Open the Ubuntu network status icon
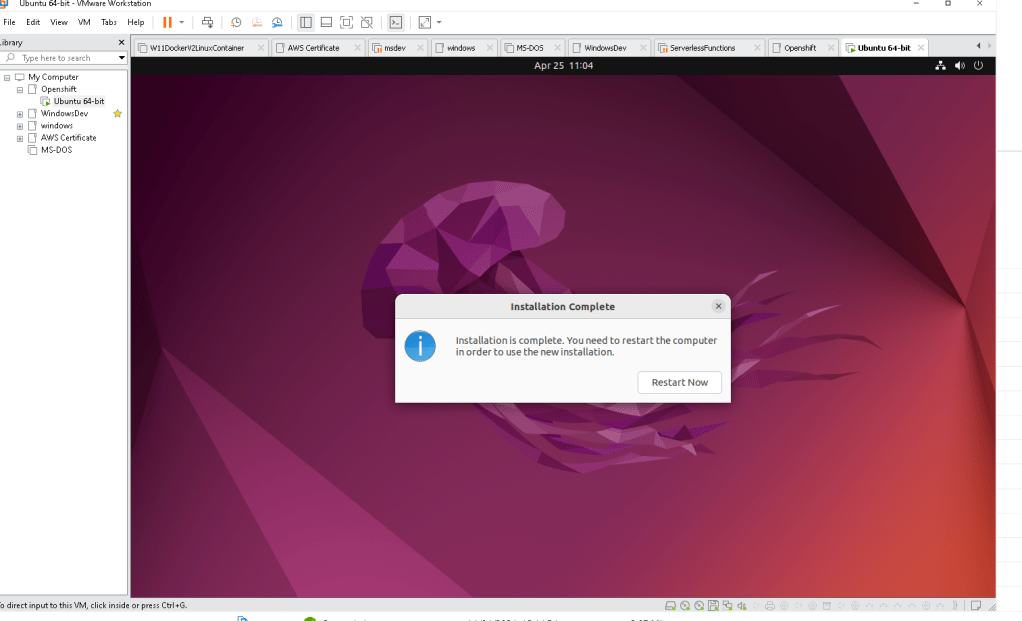The height and width of the screenshot is (621, 1022). tap(941, 65)
